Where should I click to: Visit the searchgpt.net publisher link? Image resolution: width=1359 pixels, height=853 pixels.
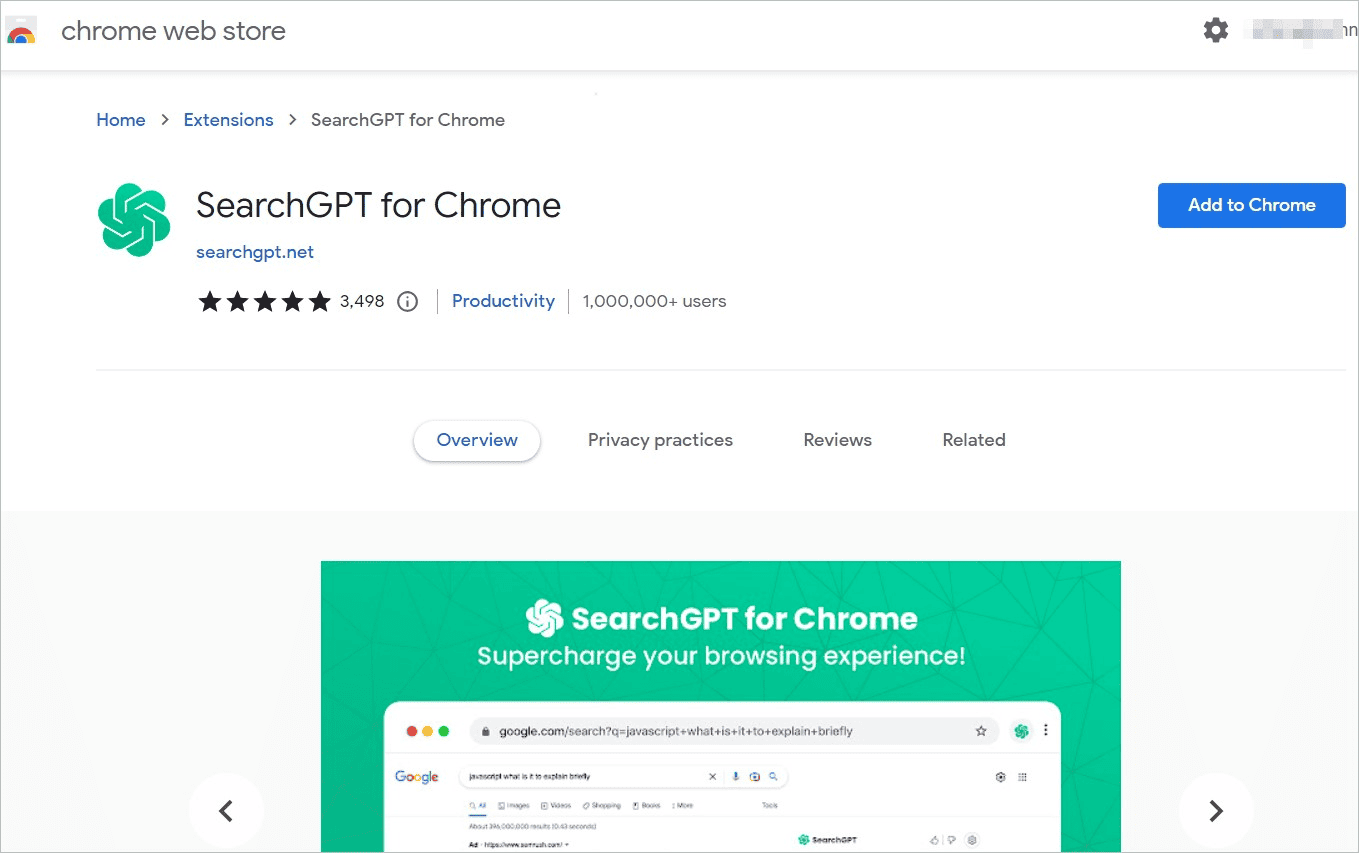[255, 252]
